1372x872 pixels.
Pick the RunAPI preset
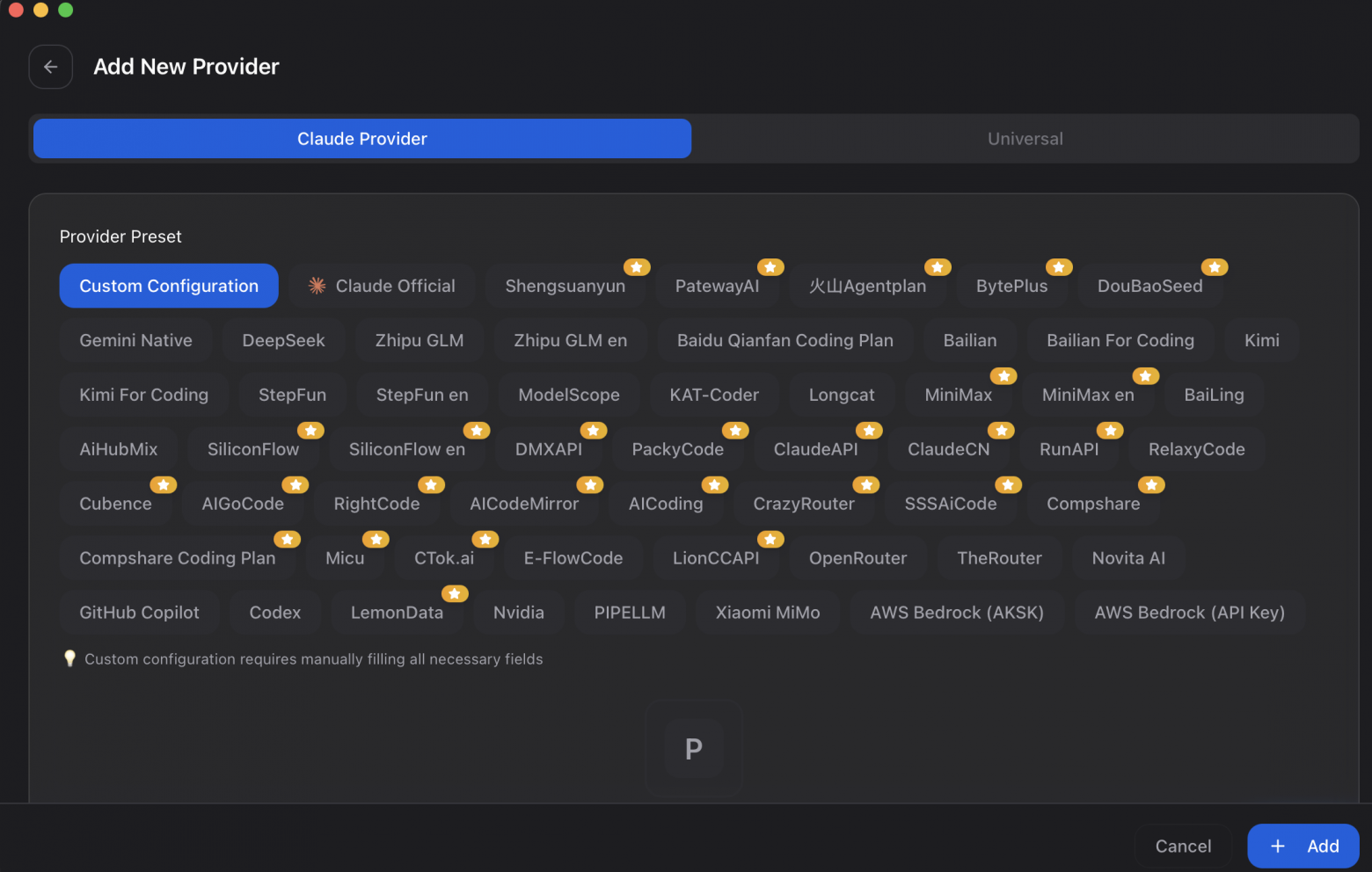tap(1069, 449)
